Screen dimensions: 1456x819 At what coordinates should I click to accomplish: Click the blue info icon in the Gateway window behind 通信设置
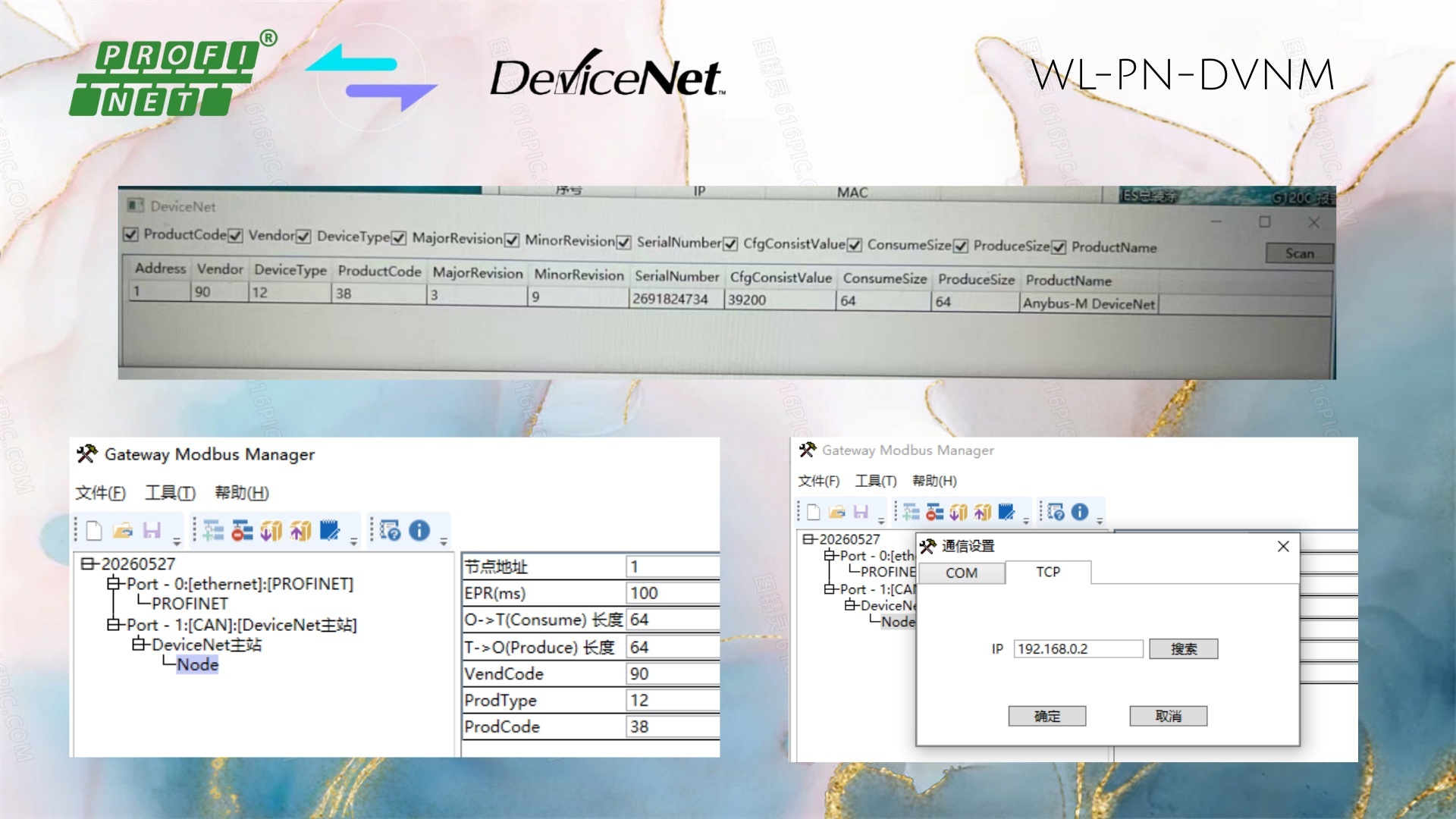point(1080,513)
